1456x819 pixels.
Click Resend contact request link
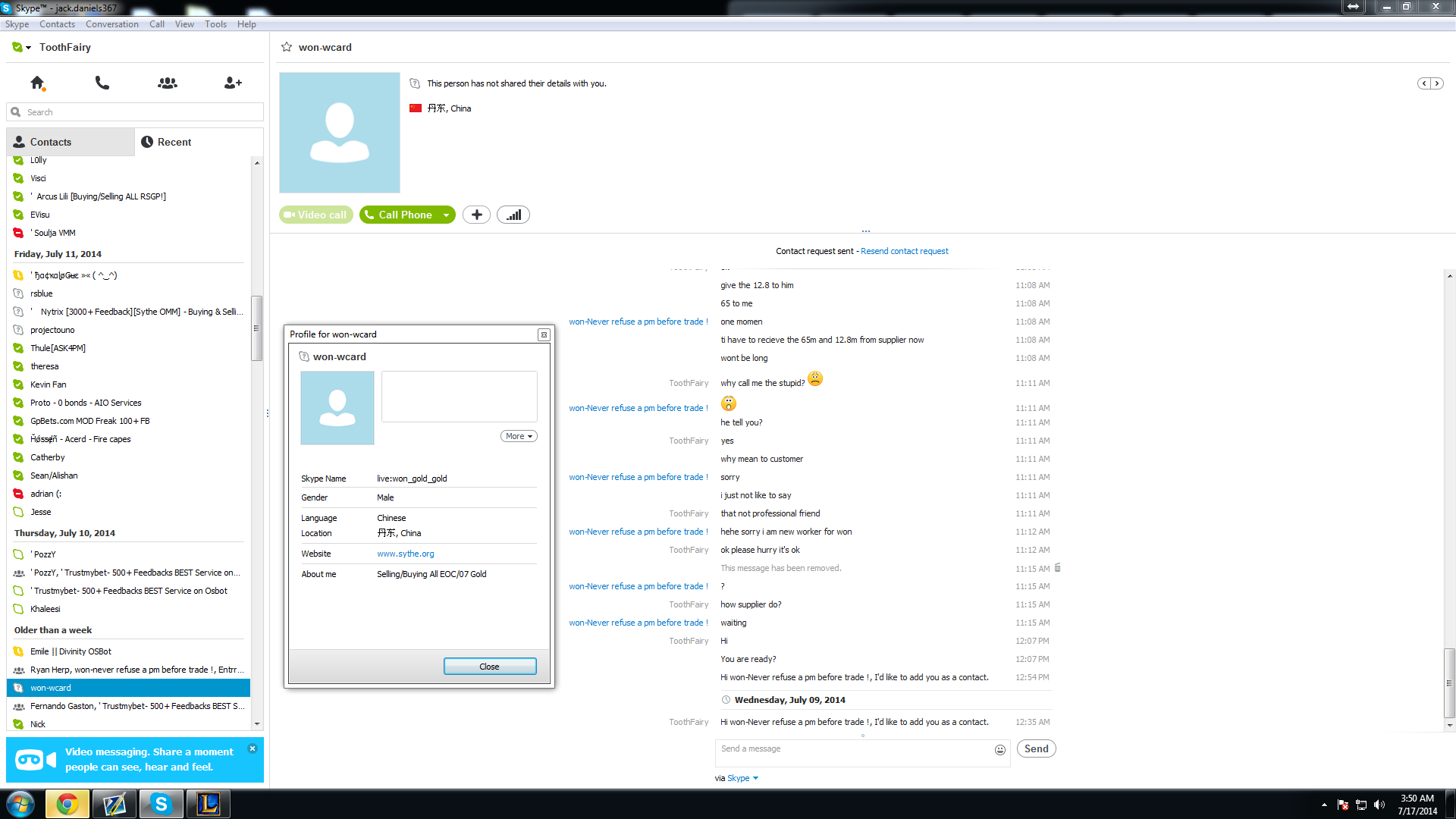tap(904, 251)
